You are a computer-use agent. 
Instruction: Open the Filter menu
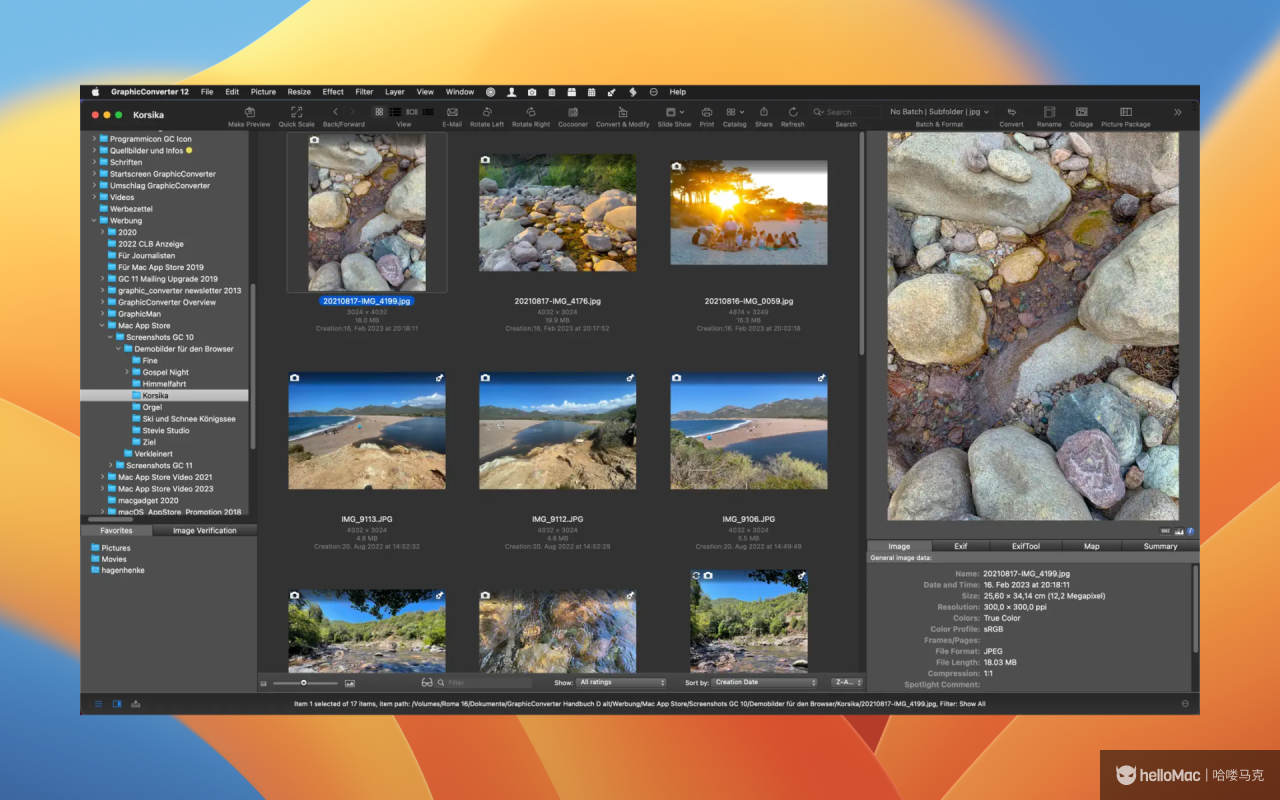pyautogui.click(x=365, y=92)
